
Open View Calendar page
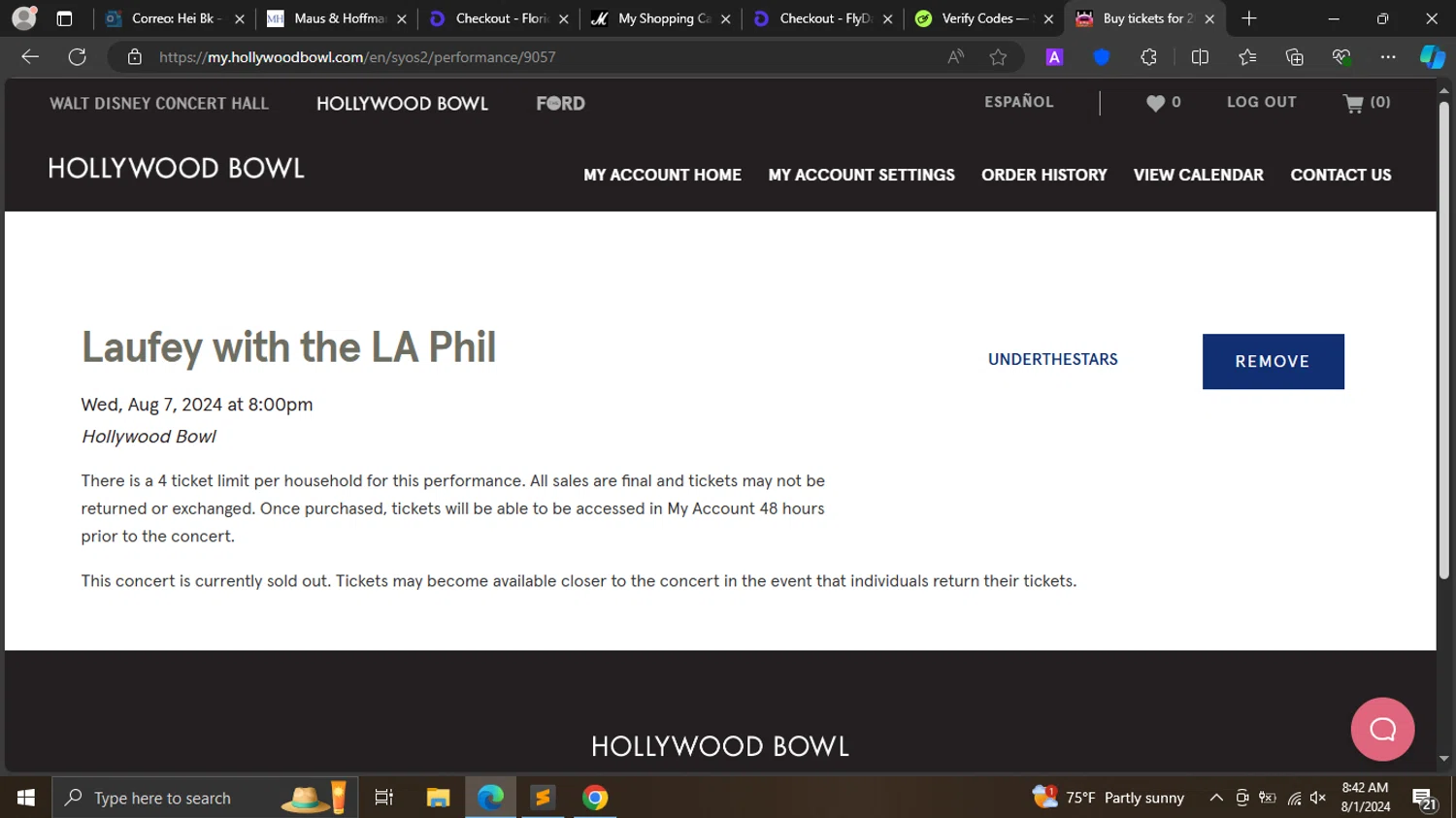coord(1198,175)
